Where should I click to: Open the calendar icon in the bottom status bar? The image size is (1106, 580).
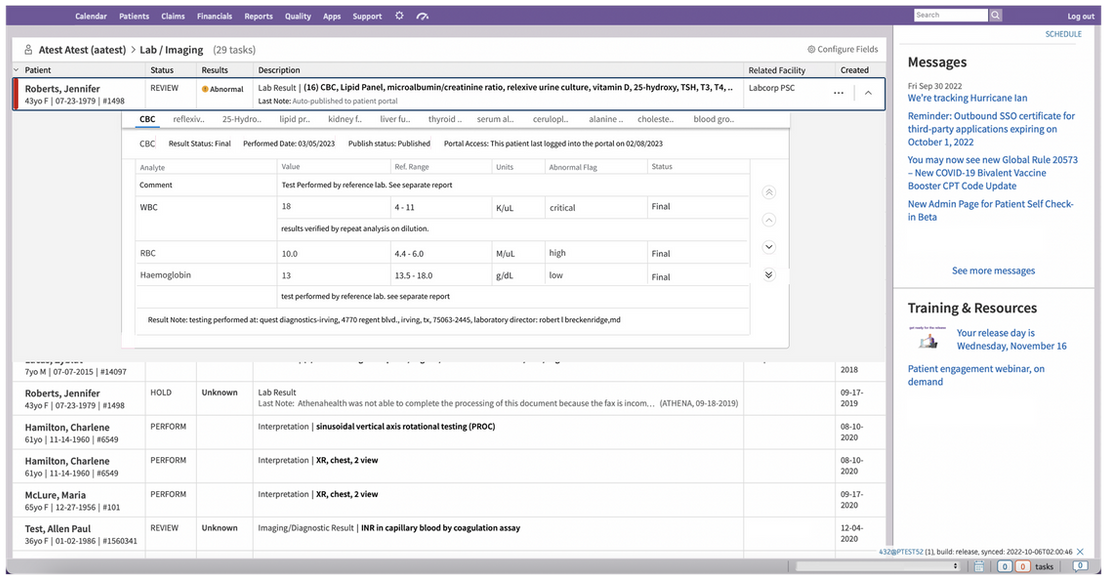979,566
